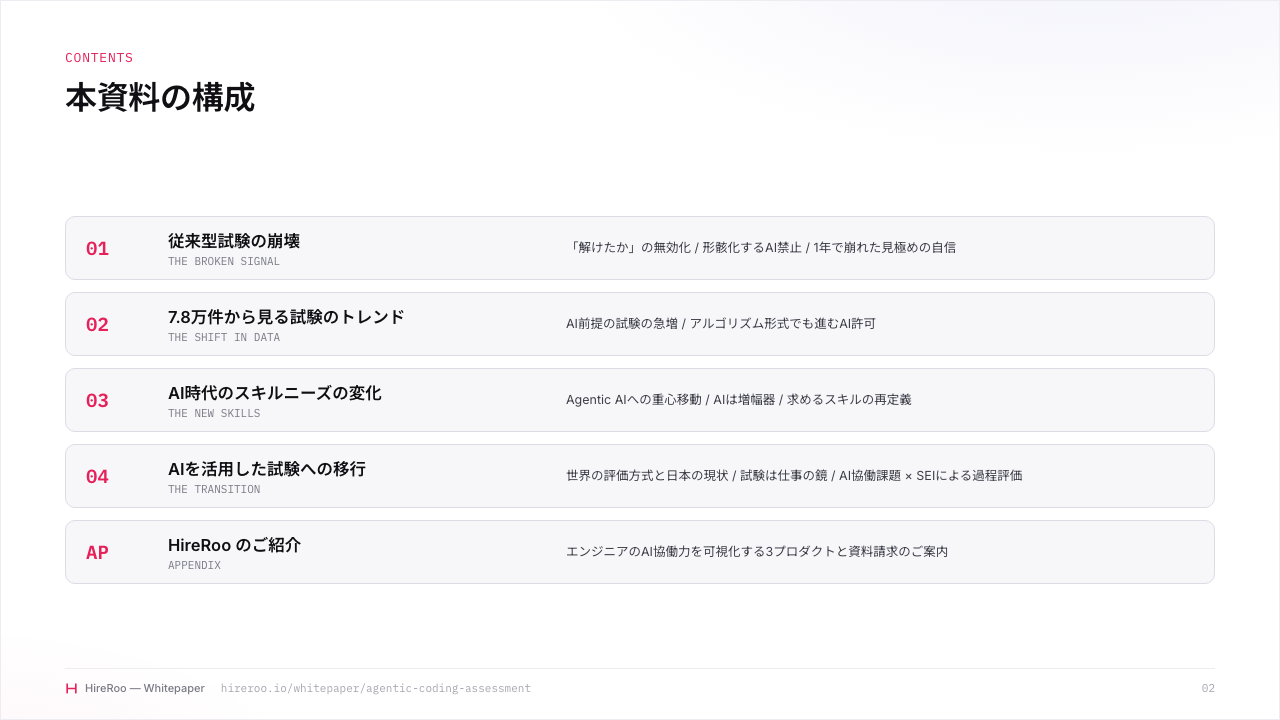Click description starting AI前提の試験の急増
This screenshot has width=1280, height=720.
pyautogui.click(x=721, y=323)
